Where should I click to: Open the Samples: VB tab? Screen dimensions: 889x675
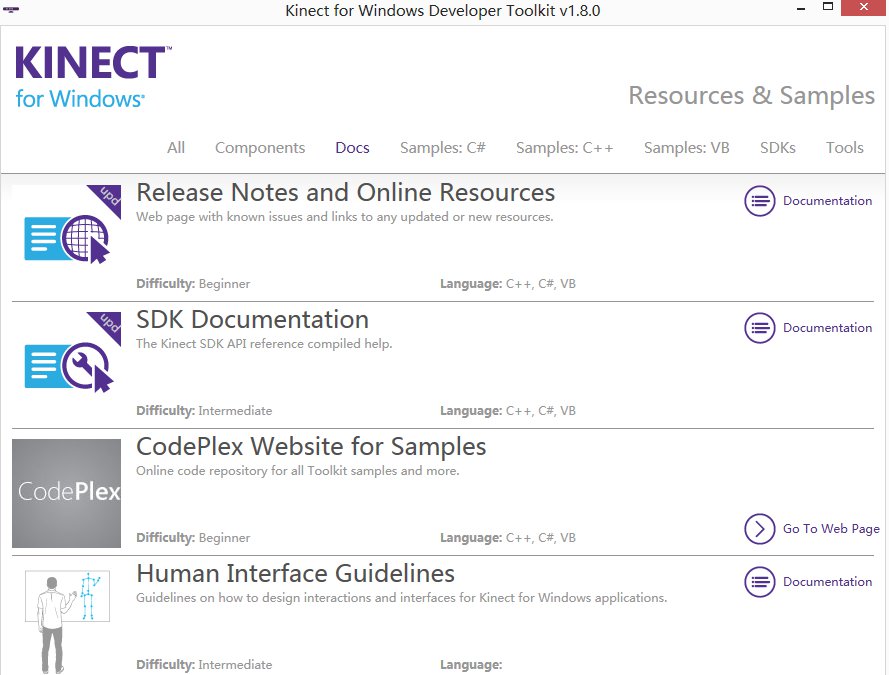tap(686, 147)
